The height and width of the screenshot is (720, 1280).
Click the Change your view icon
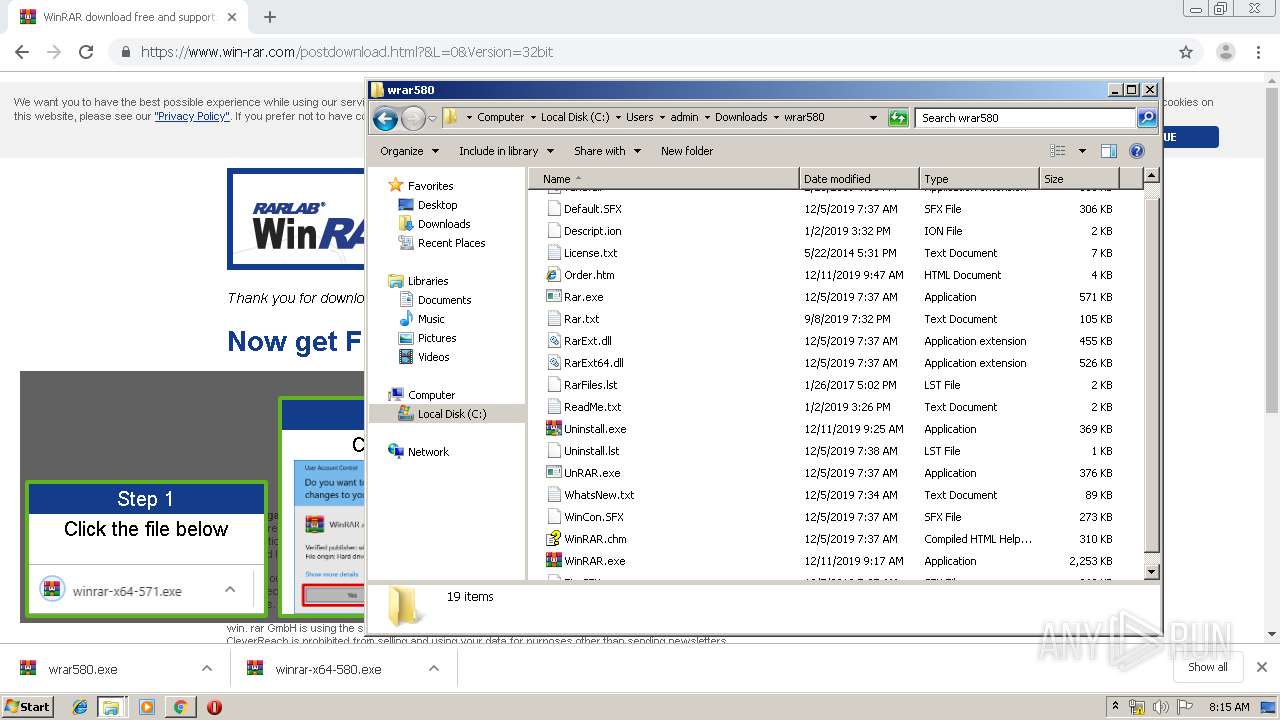1058,151
